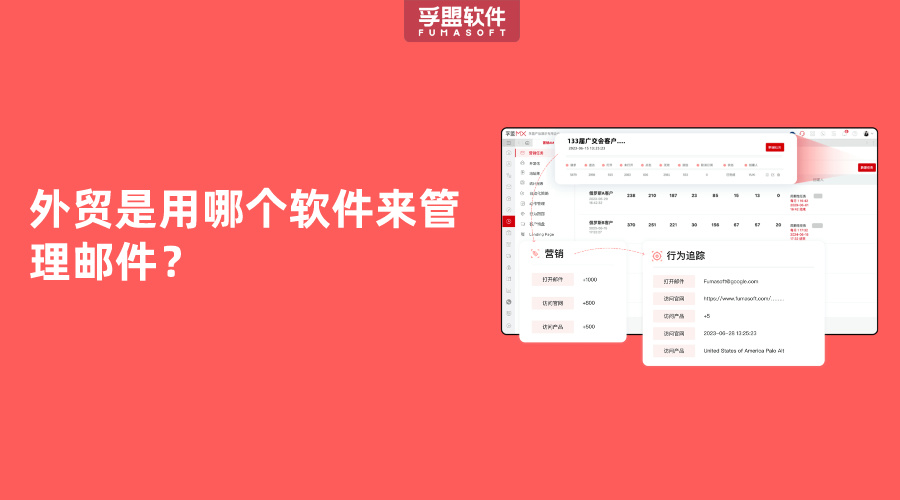Viewport: 900px width, 500px height.
Task: Open the https://www.fumasoft.com link
Action: pos(744,299)
